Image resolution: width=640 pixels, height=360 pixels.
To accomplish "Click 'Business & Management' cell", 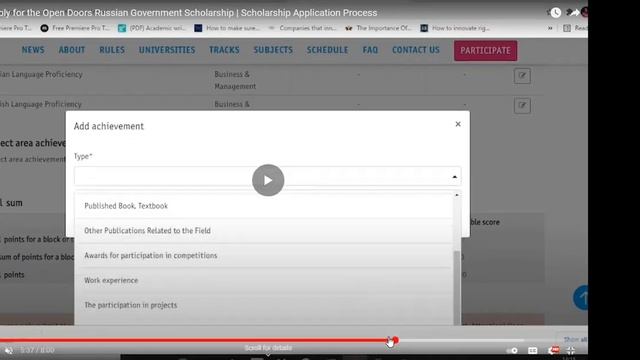I will point(235,80).
